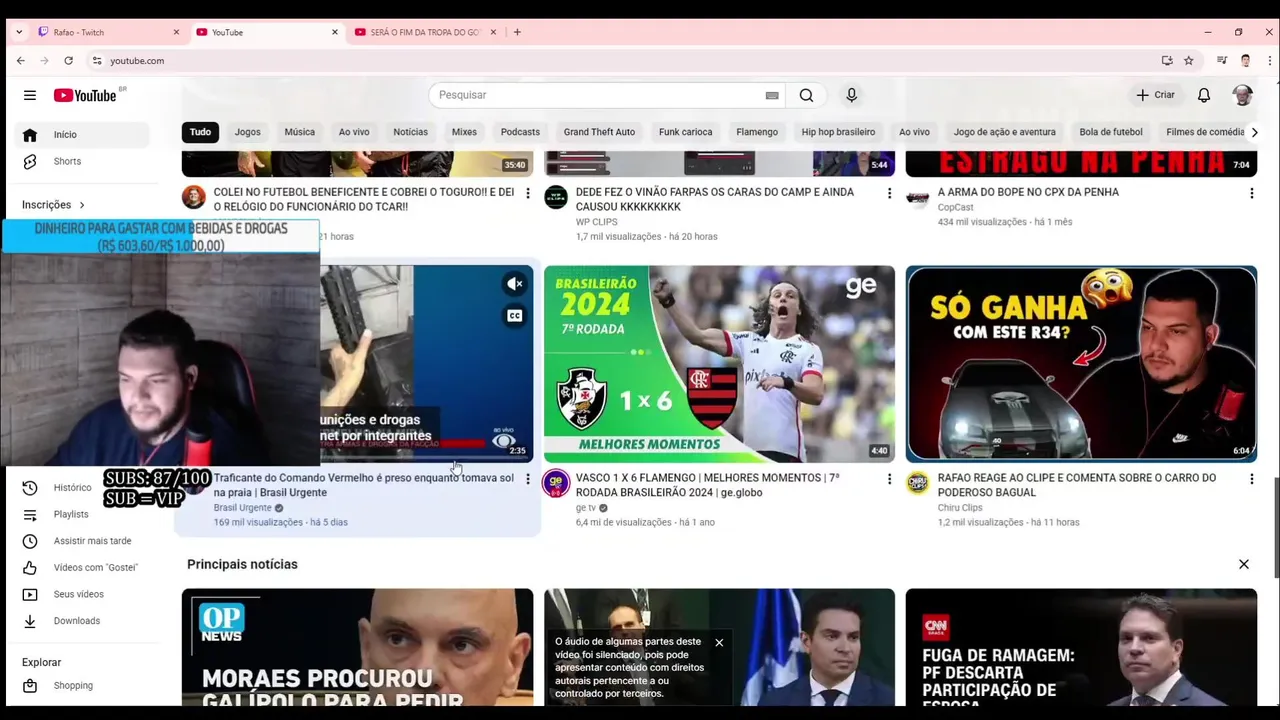Open the VASCO 1 x 6 FLAMENGO thumbnail
Screen dimensions: 1280x720
719,364
